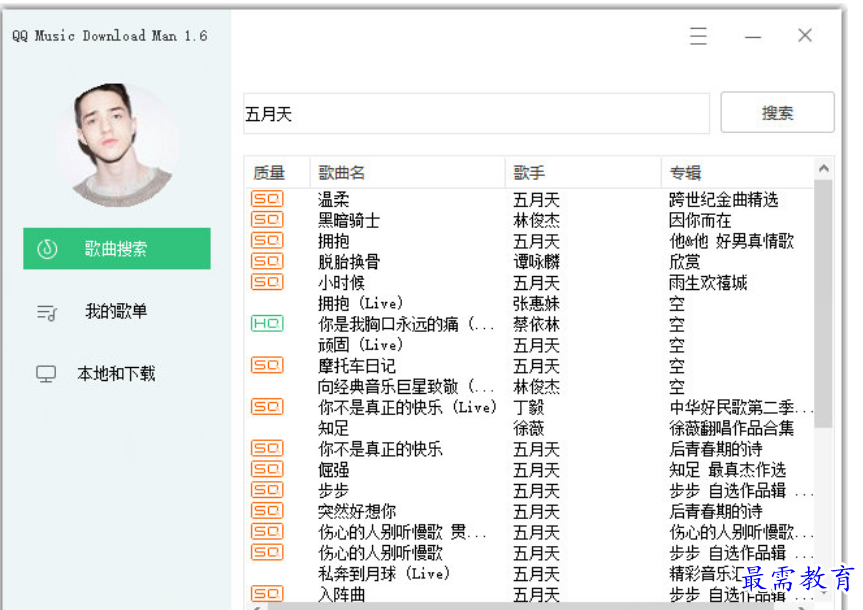This screenshot has height=610, width=863.
Task: Click SQ badge on 伤心的人别听慢歌 贯... row
Action: point(267,531)
